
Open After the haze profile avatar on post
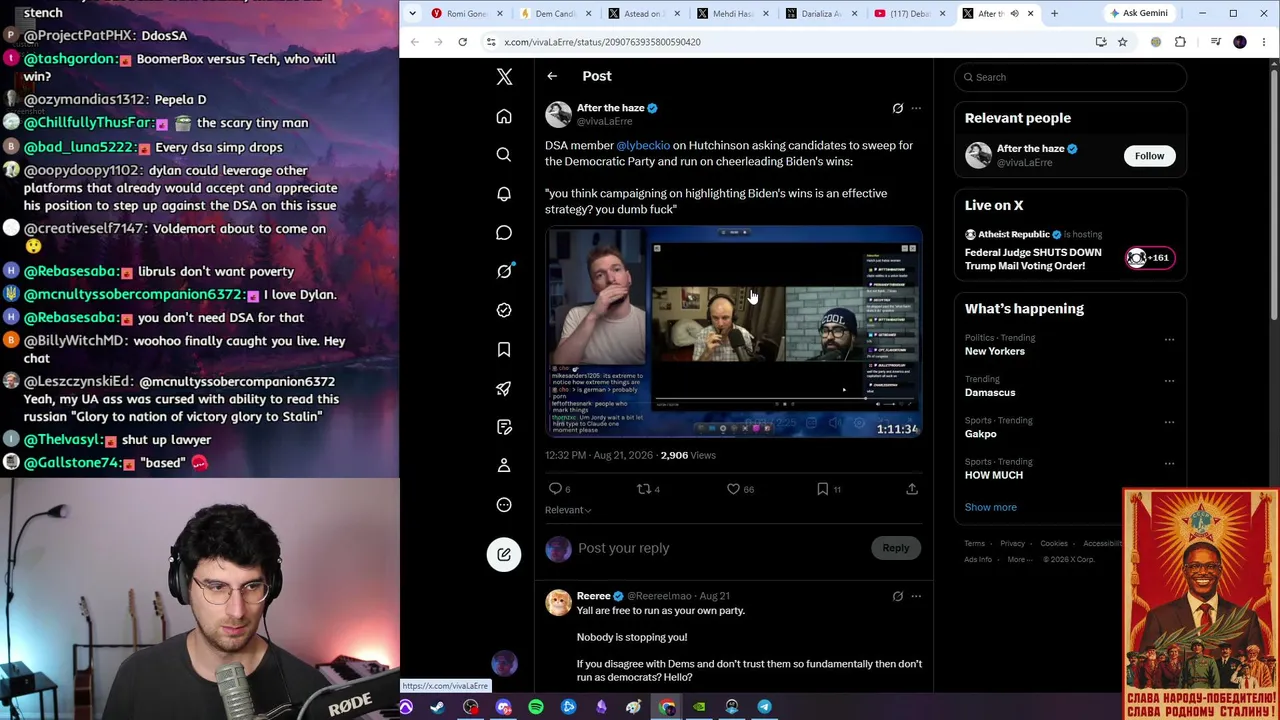(x=558, y=114)
